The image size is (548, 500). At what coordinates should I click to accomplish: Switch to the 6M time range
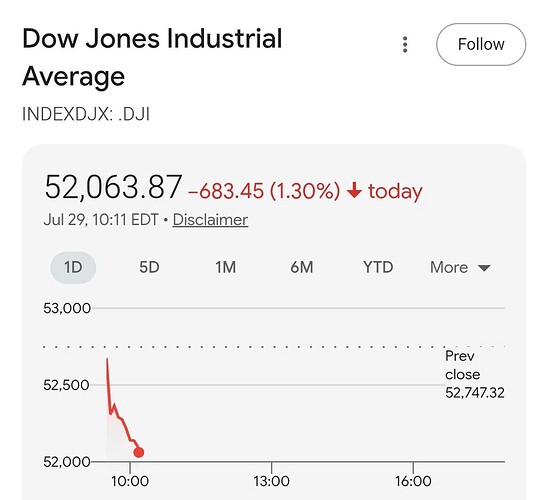tap(302, 267)
